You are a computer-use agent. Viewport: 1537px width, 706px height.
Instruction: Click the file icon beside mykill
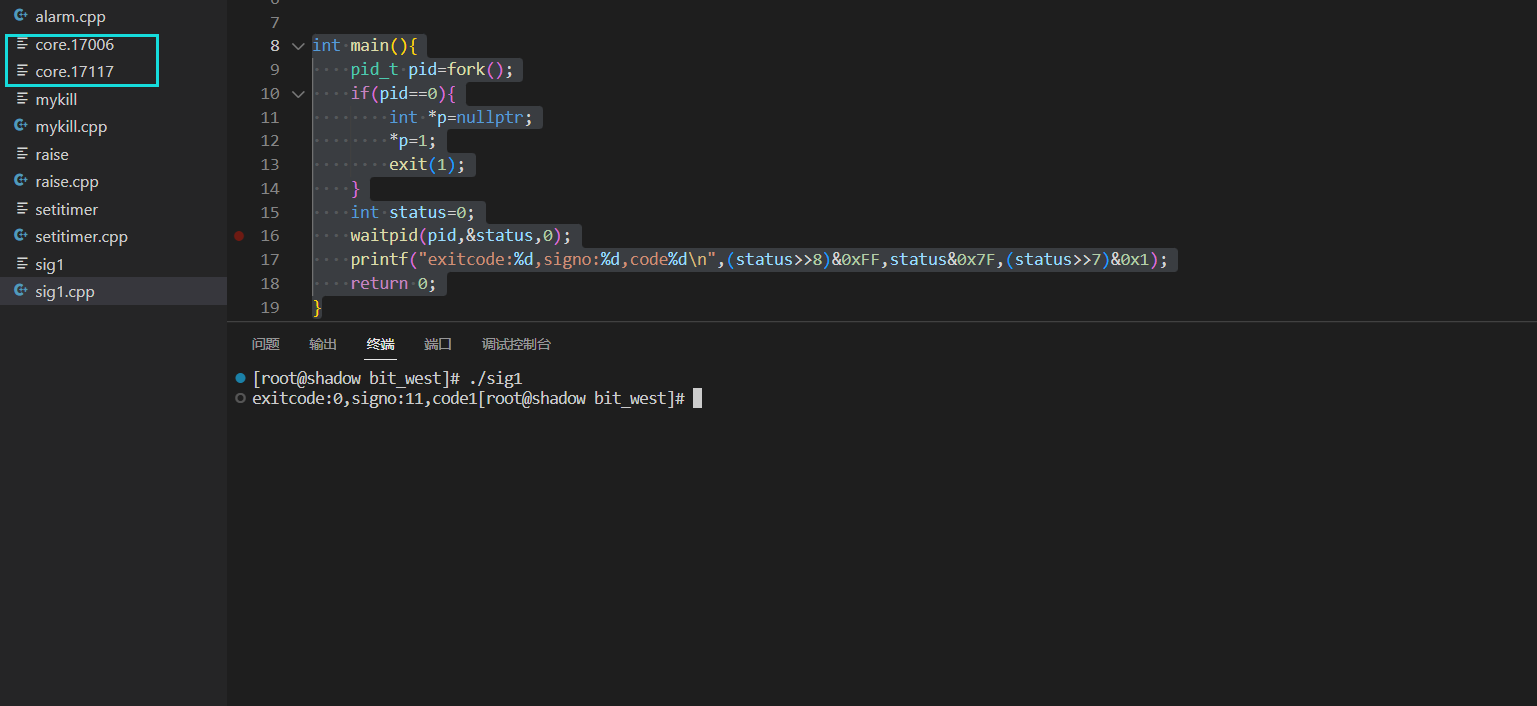[22, 100]
